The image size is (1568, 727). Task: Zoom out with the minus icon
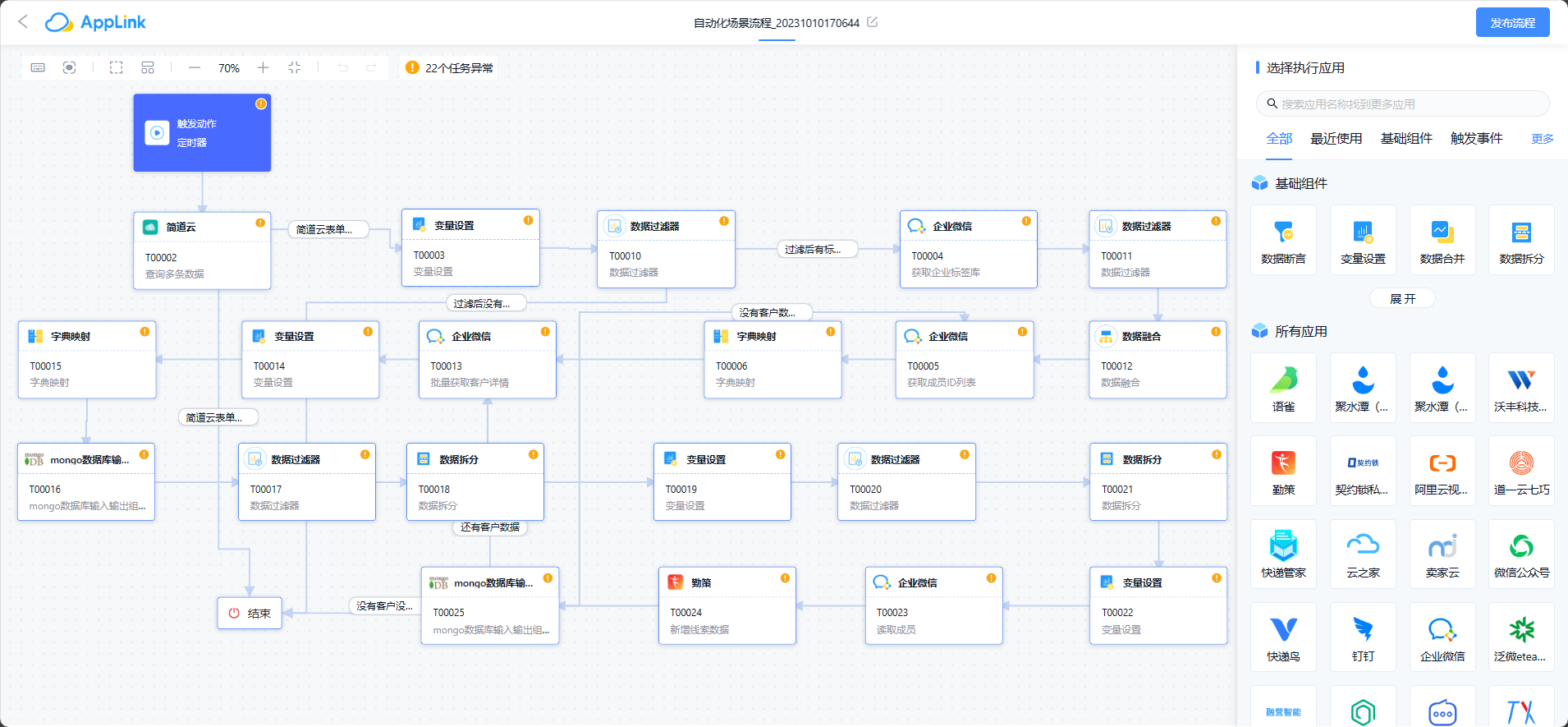[x=195, y=67]
